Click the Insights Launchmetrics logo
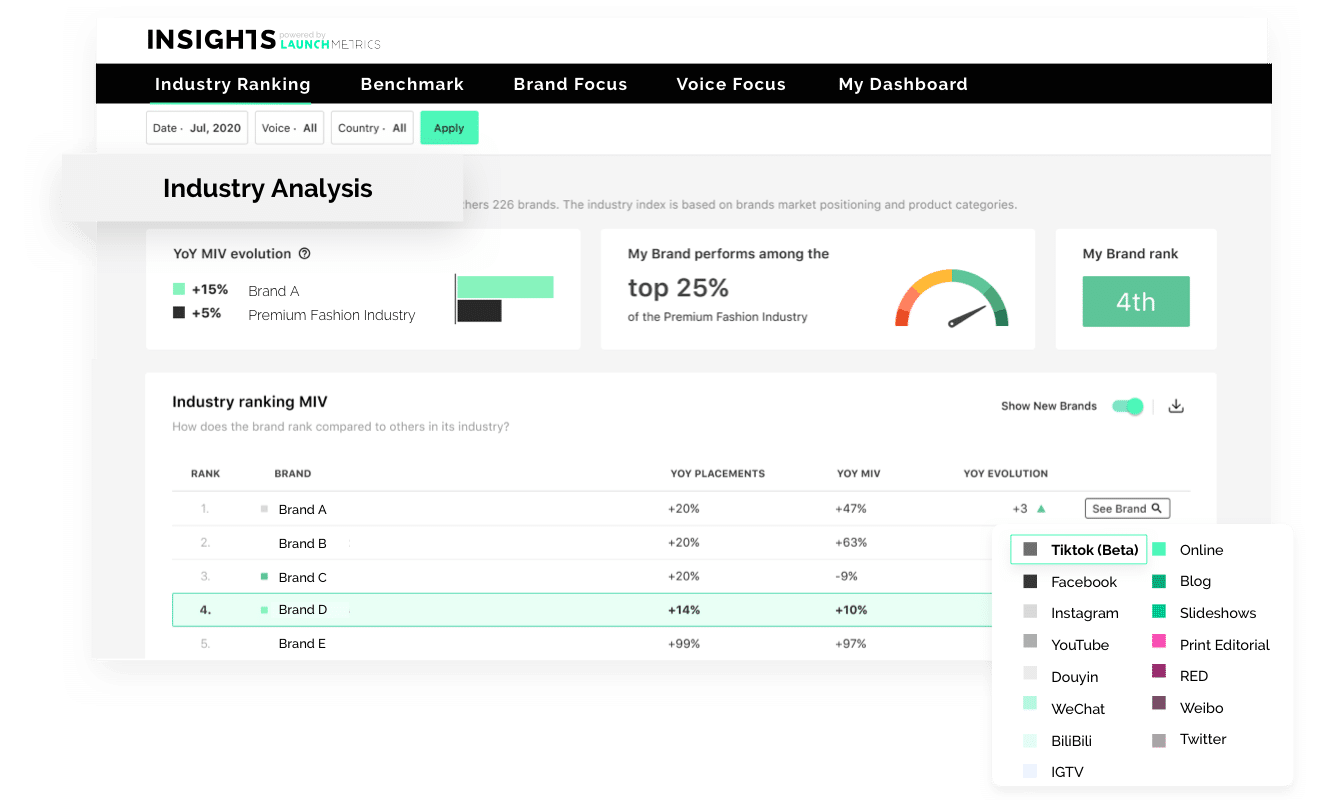Image resolution: width=1320 pixels, height=800 pixels. 263,40
